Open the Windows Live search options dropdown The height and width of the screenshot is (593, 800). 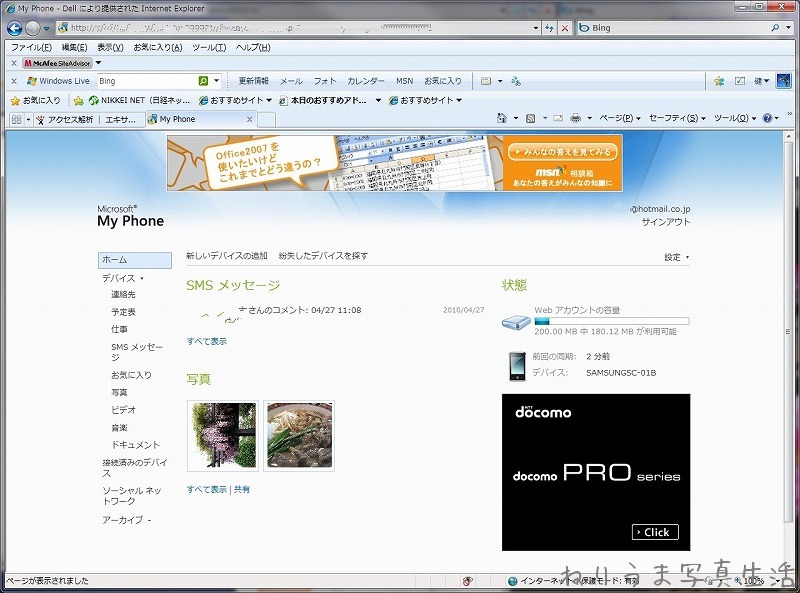[216, 81]
